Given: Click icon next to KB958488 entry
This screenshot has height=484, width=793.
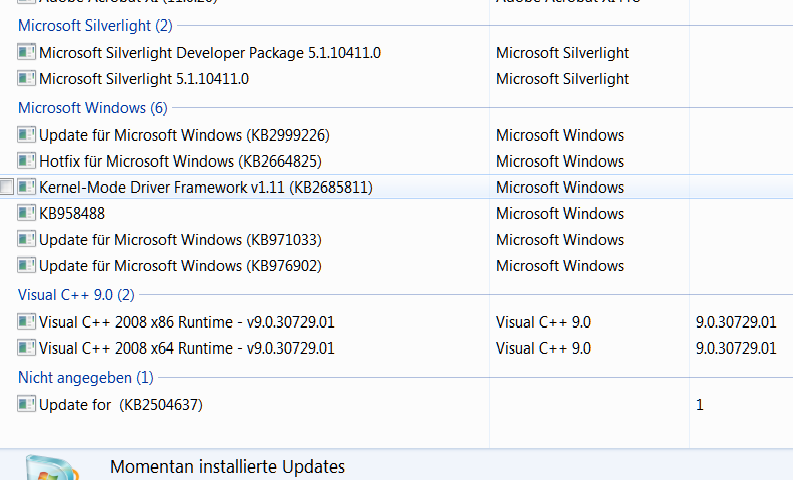Looking at the screenshot, I should click(x=26, y=213).
